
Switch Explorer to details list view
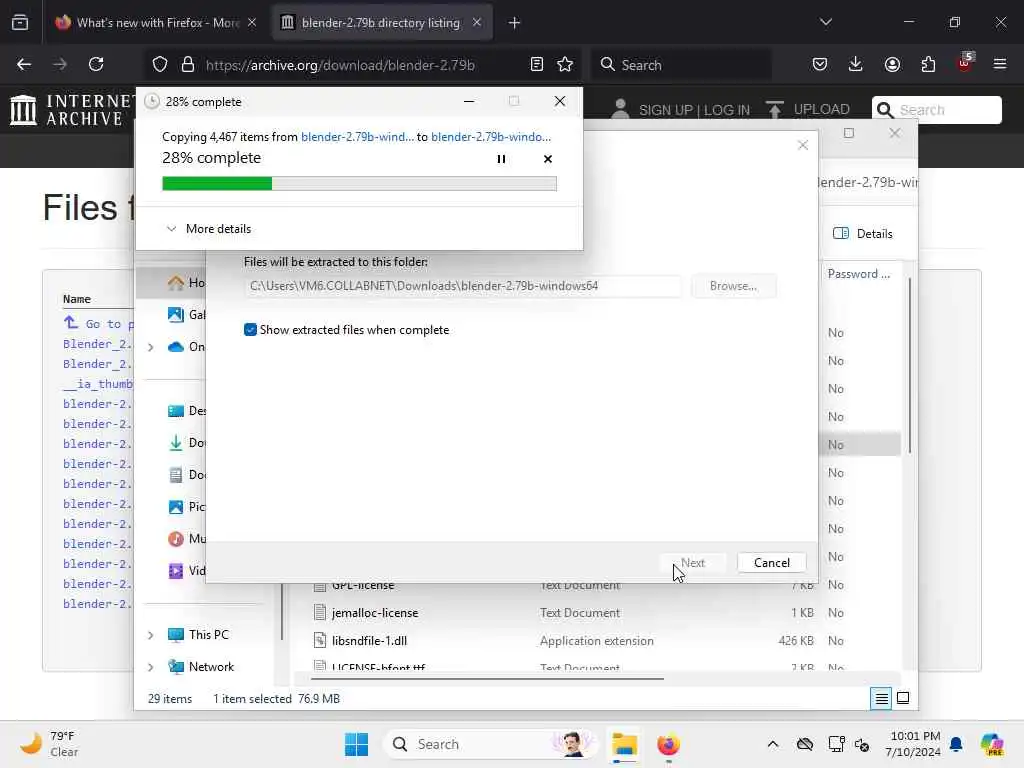(881, 699)
